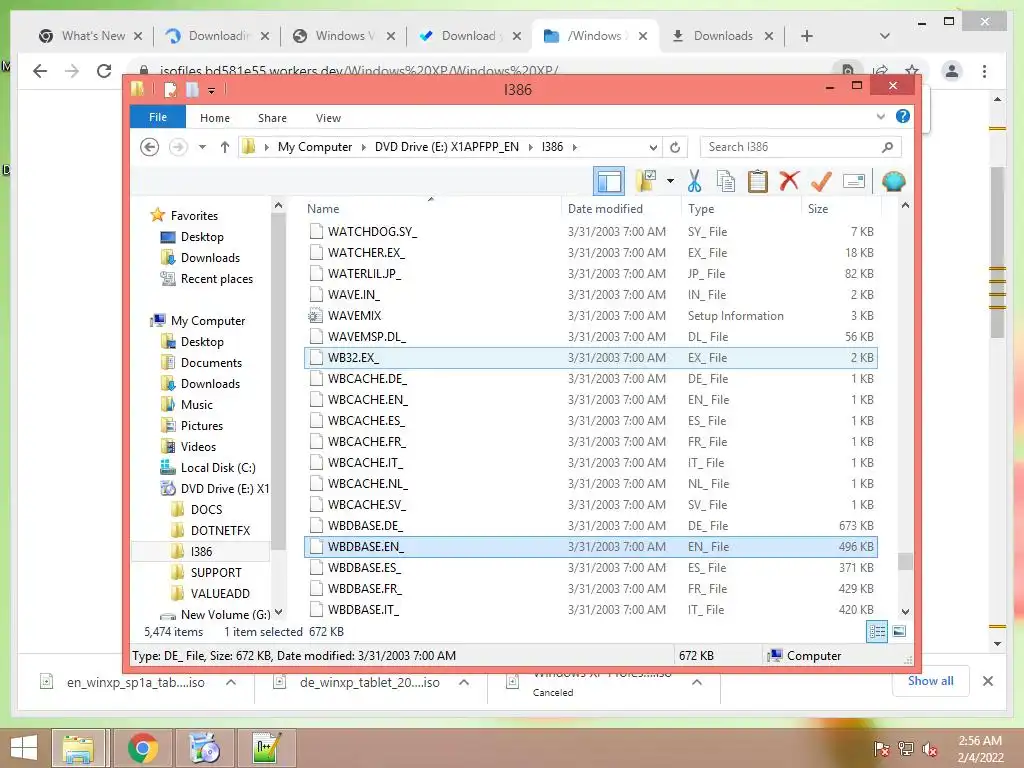Image resolution: width=1024 pixels, height=768 pixels.
Task: Expand the ribbon with the chevron
Action: pyautogui.click(x=880, y=117)
